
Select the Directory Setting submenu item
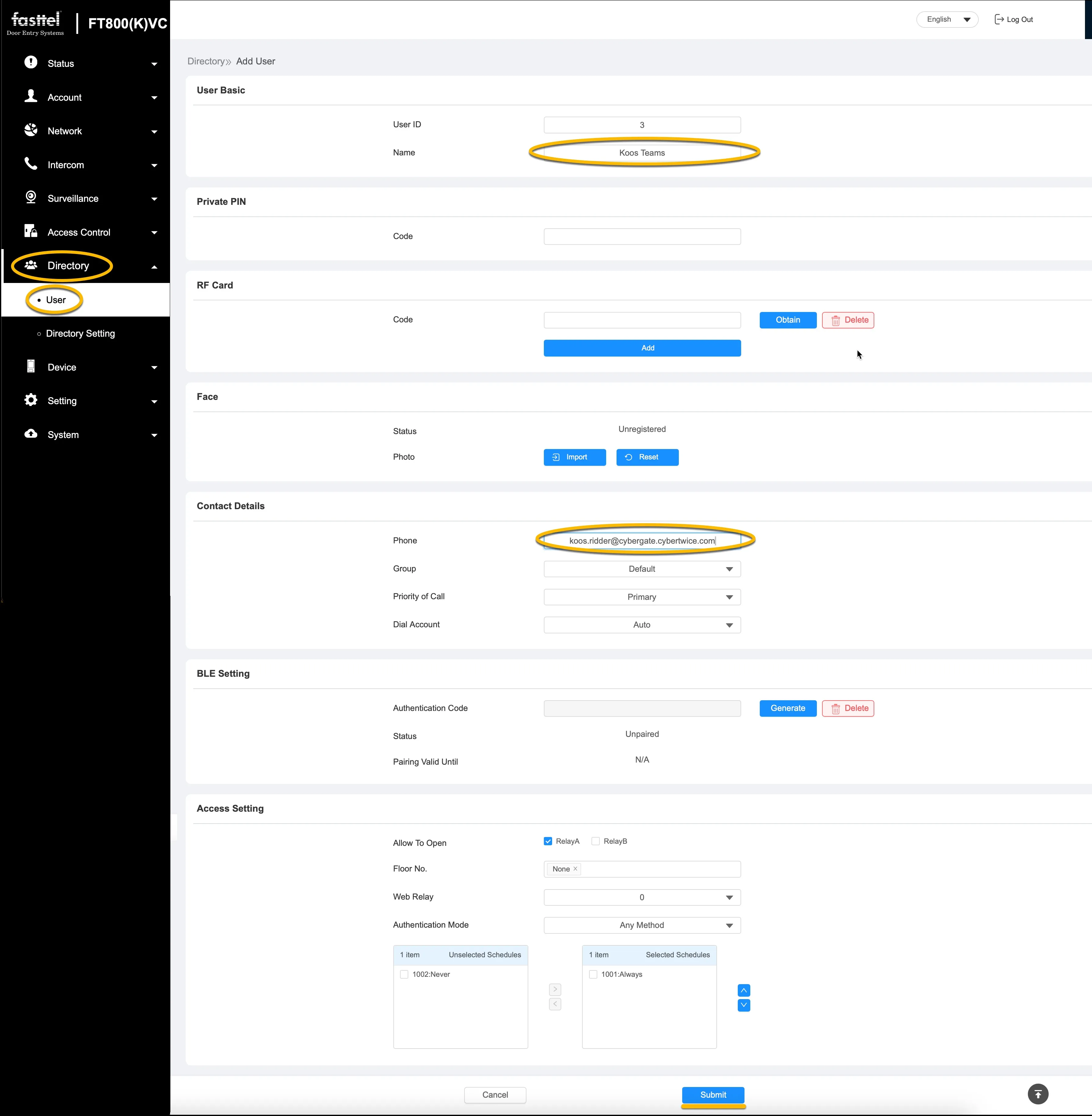click(86, 334)
